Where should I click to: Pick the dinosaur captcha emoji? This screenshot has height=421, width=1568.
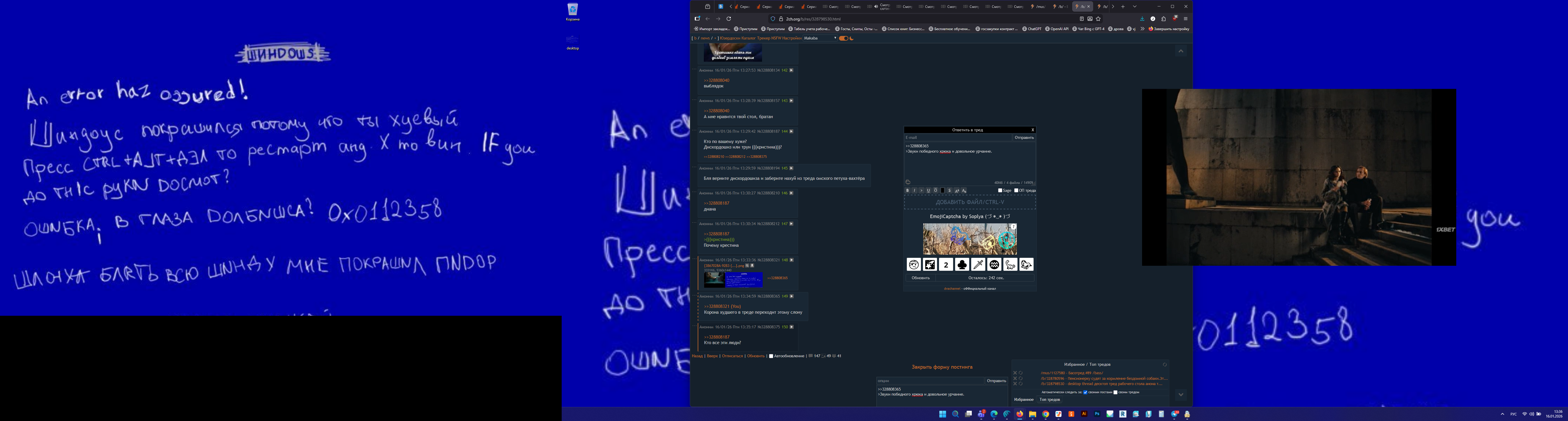(1010, 264)
